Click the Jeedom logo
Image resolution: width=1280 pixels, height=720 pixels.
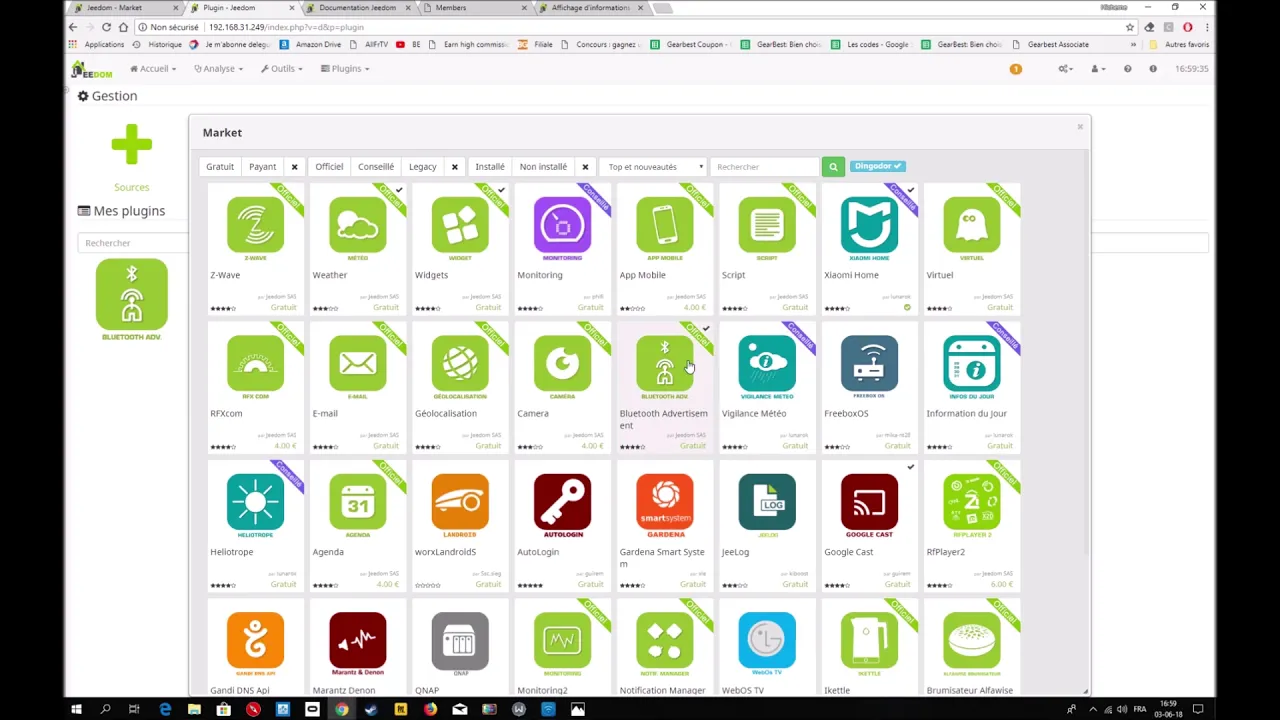pyautogui.click(x=92, y=69)
